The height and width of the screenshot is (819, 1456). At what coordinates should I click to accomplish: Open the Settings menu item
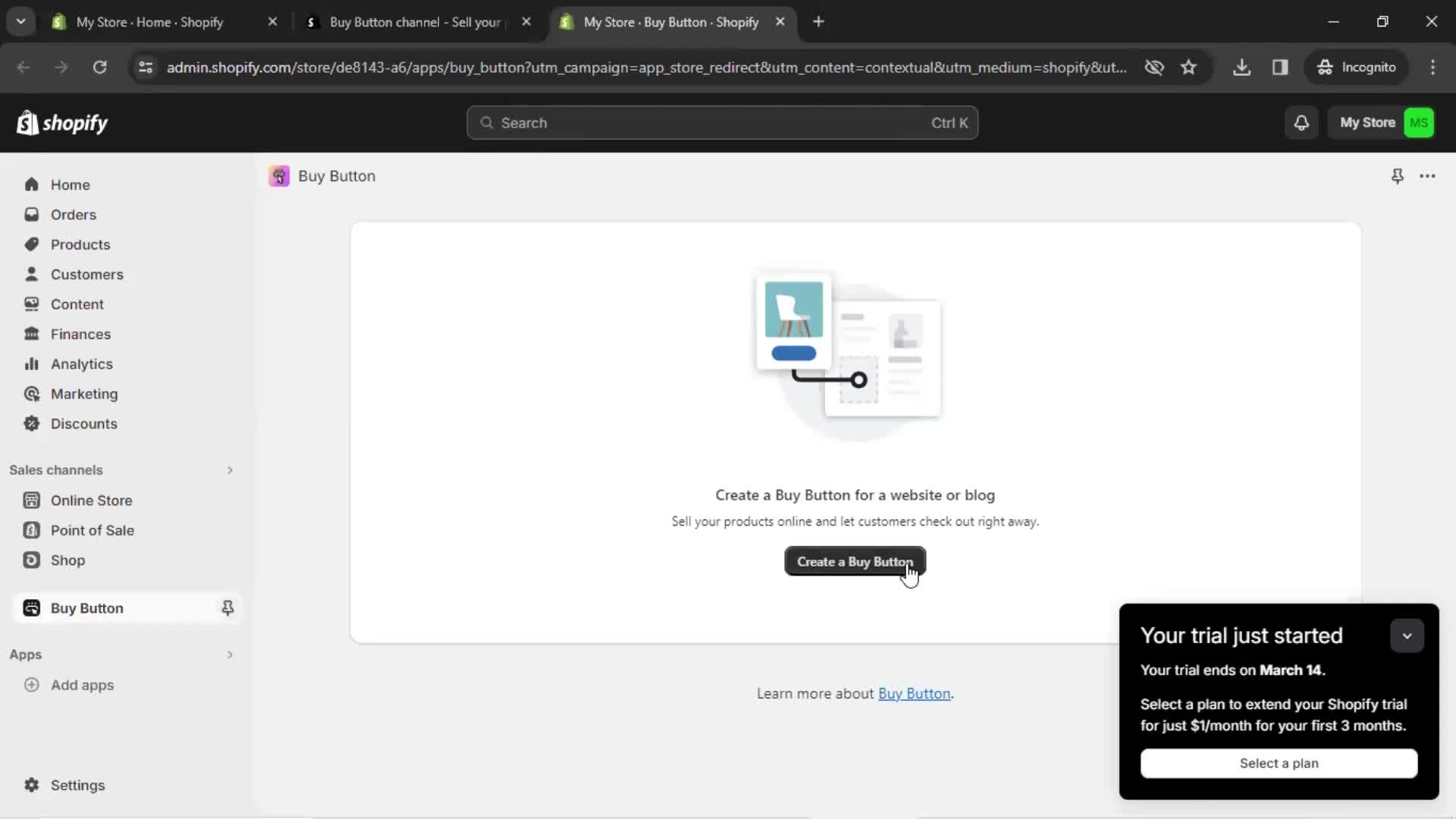pyautogui.click(x=77, y=785)
